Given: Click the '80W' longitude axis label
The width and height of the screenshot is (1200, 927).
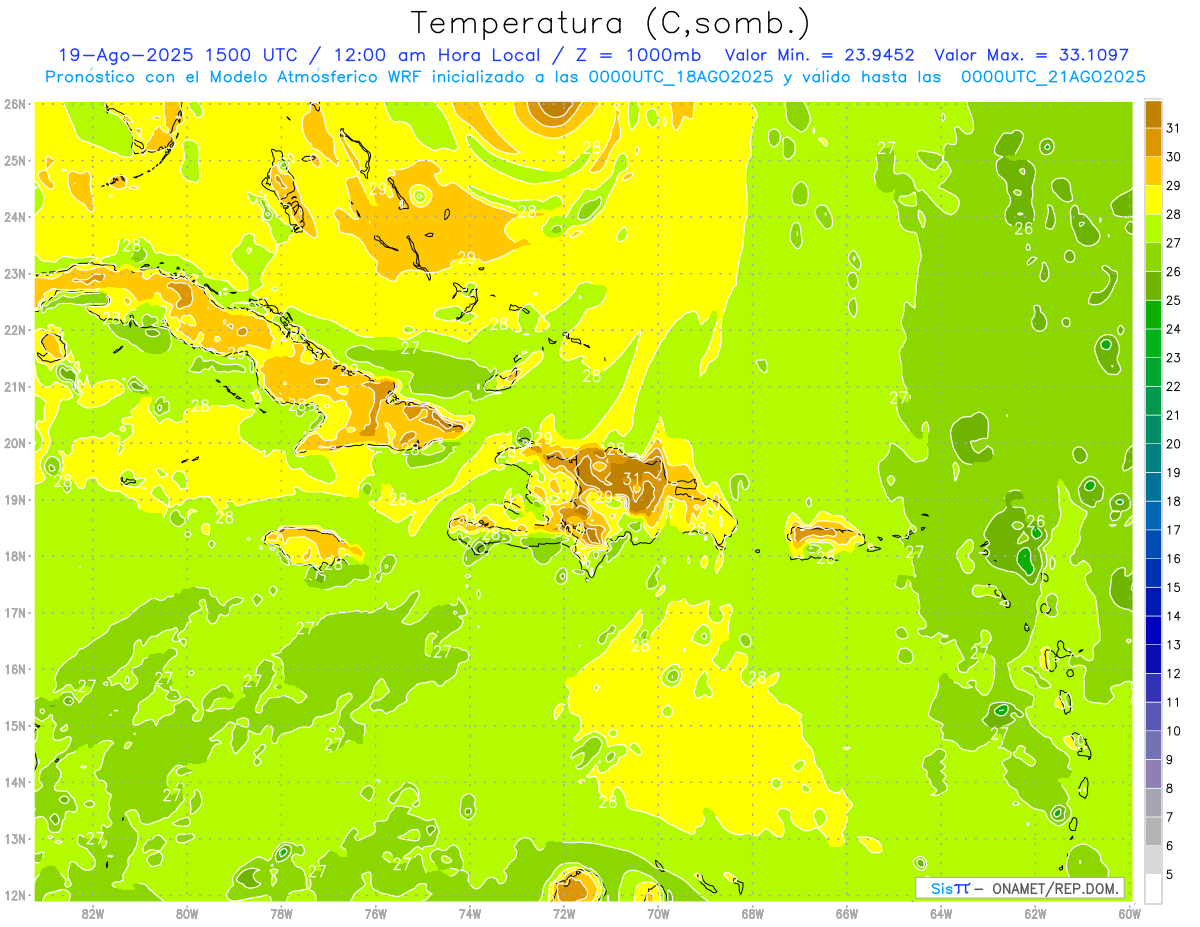Looking at the screenshot, I should tap(187, 913).
